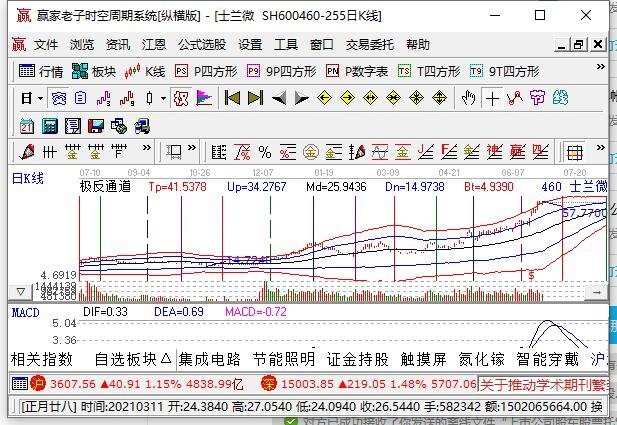The width and height of the screenshot is (617, 425).
Task: Open the 文件 menu
Action: point(46,45)
